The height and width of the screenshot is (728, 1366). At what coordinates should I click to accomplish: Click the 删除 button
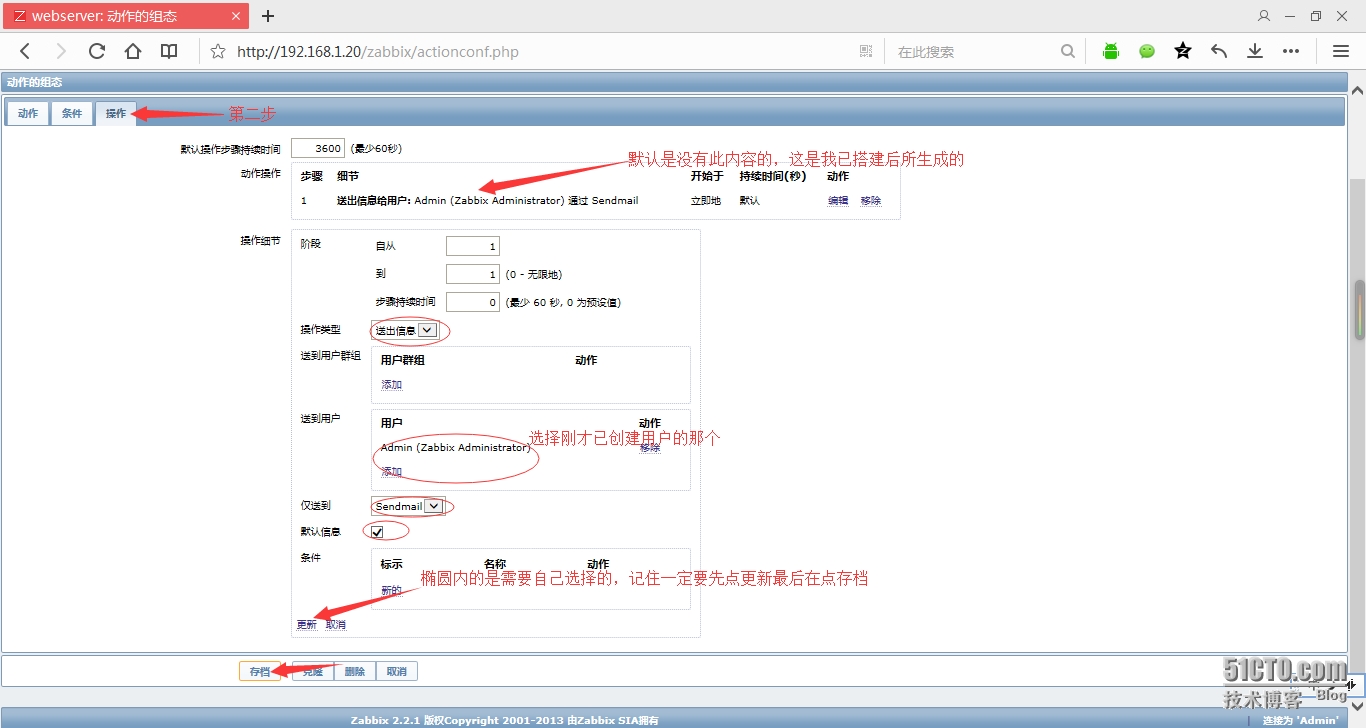pyautogui.click(x=355, y=672)
